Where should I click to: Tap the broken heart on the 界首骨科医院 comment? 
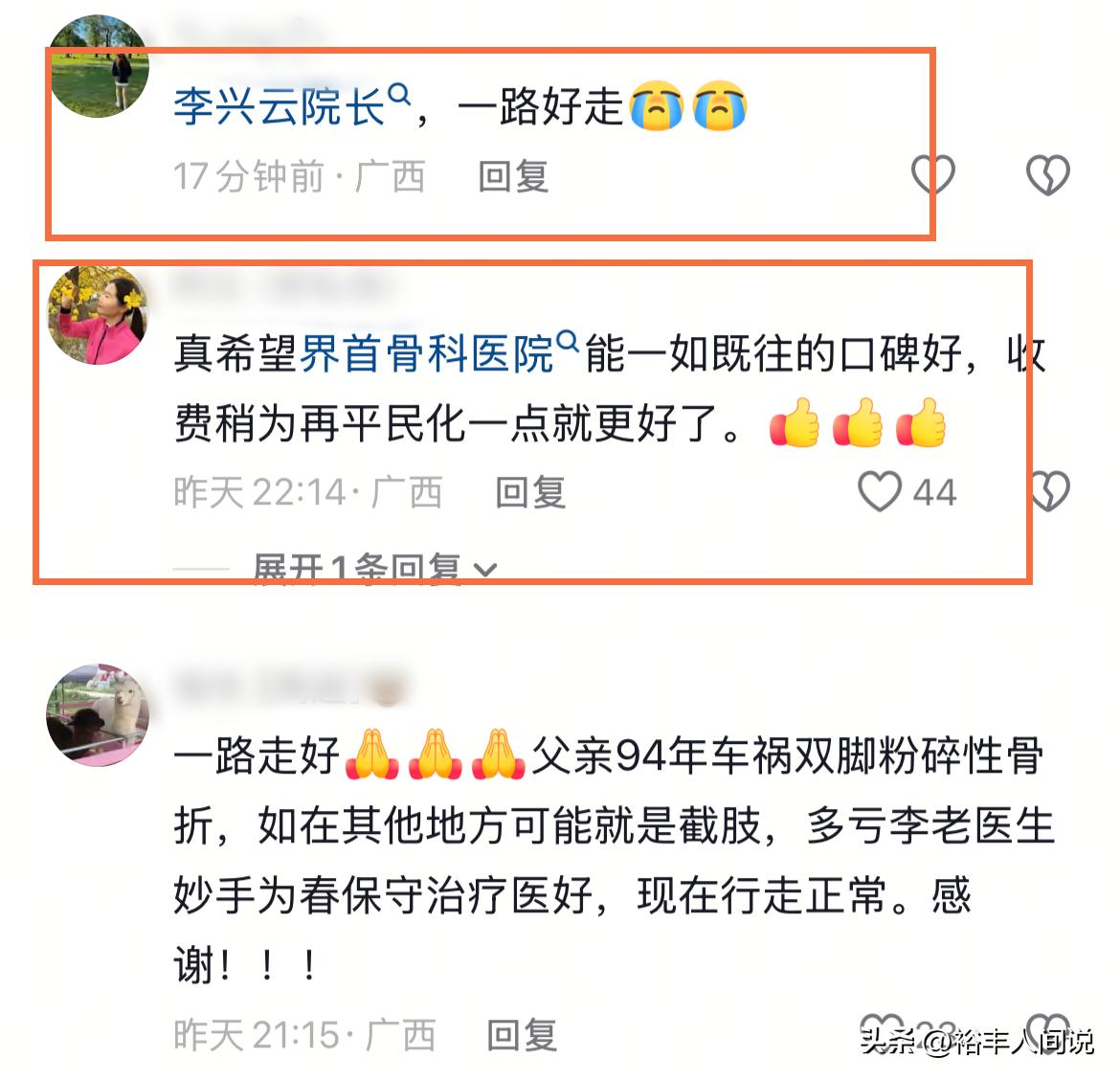point(1048,491)
